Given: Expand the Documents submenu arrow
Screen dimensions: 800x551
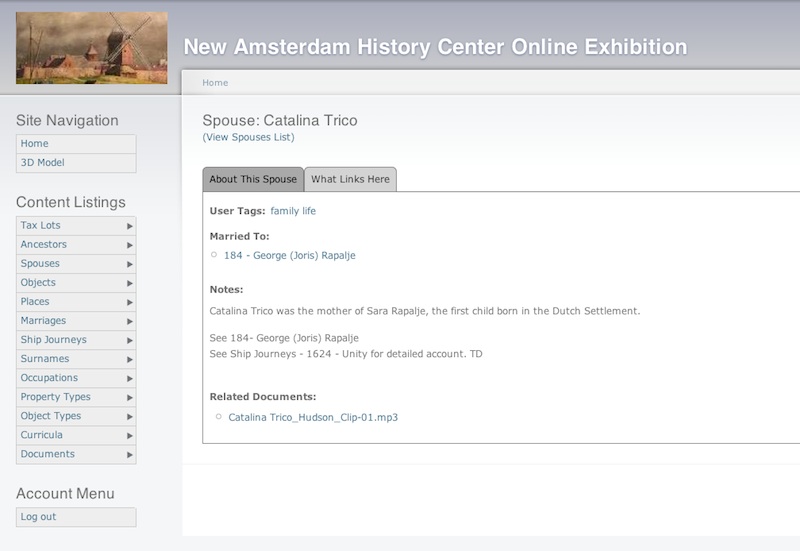Looking at the screenshot, I should (130, 455).
